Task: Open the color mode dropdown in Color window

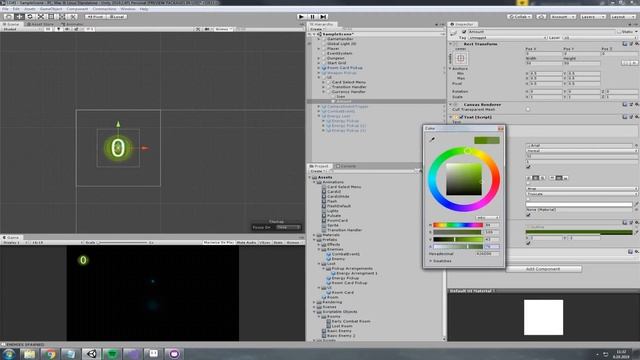Action: [x=487, y=218]
